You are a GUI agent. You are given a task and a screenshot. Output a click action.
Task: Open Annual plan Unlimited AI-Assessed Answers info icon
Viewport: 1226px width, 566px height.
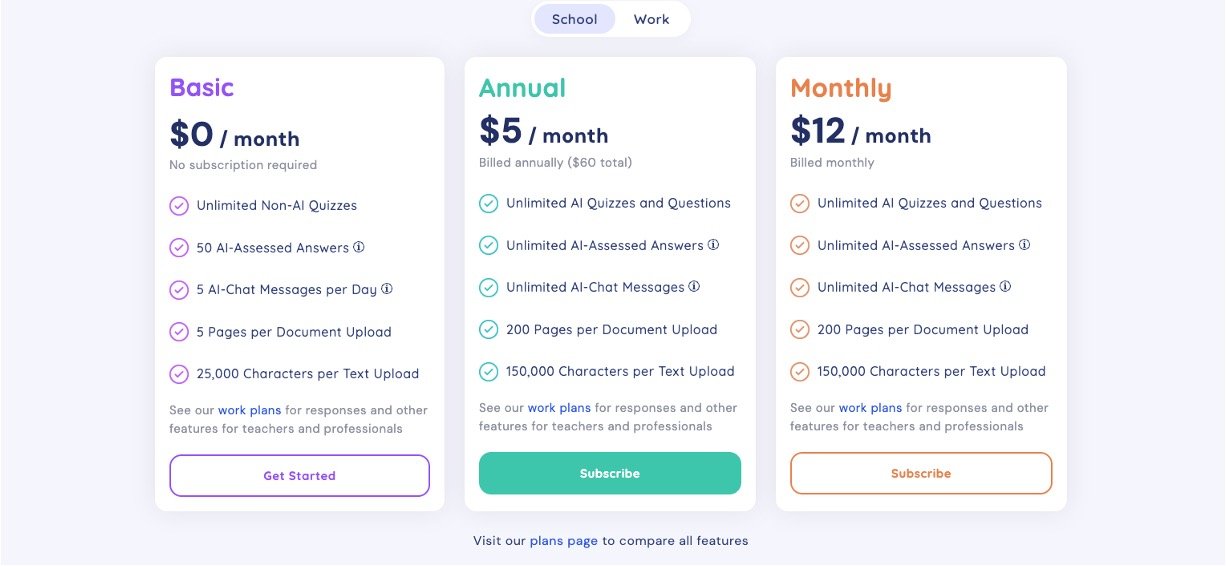coord(713,245)
